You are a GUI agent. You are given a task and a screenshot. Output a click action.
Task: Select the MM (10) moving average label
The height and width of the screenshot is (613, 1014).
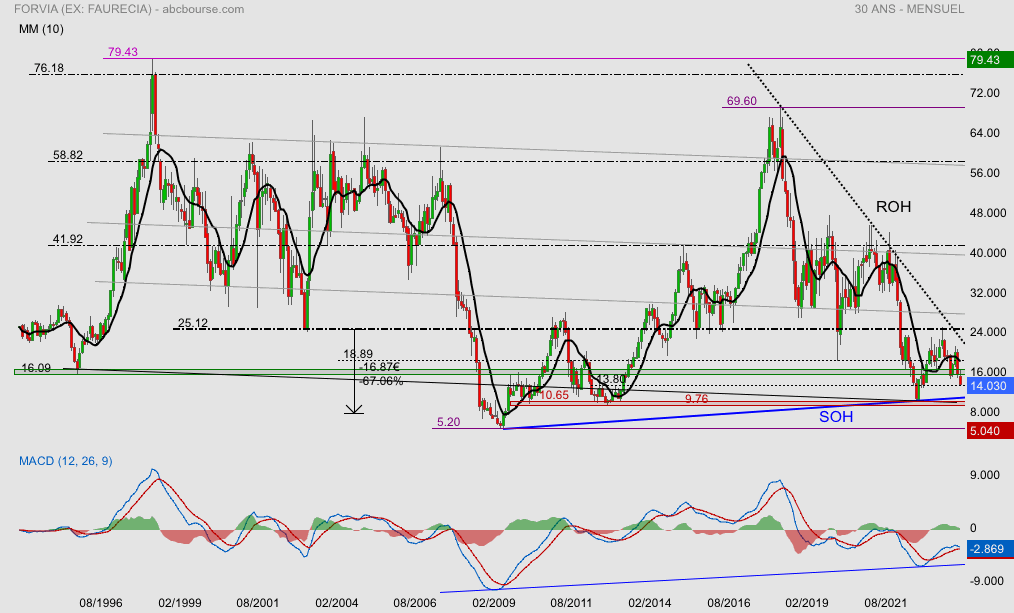tap(41, 29)
